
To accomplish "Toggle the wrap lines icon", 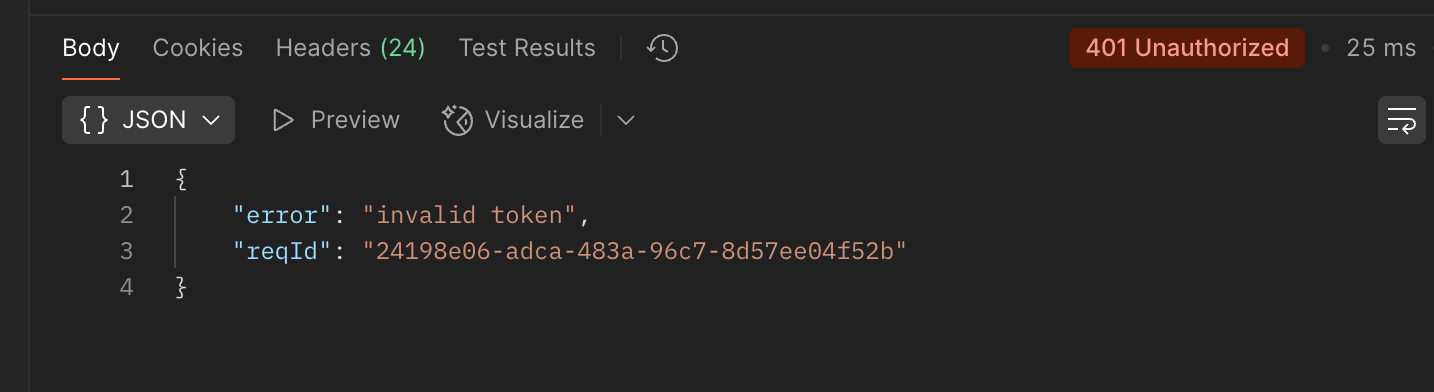I will tap(1402, 120).
